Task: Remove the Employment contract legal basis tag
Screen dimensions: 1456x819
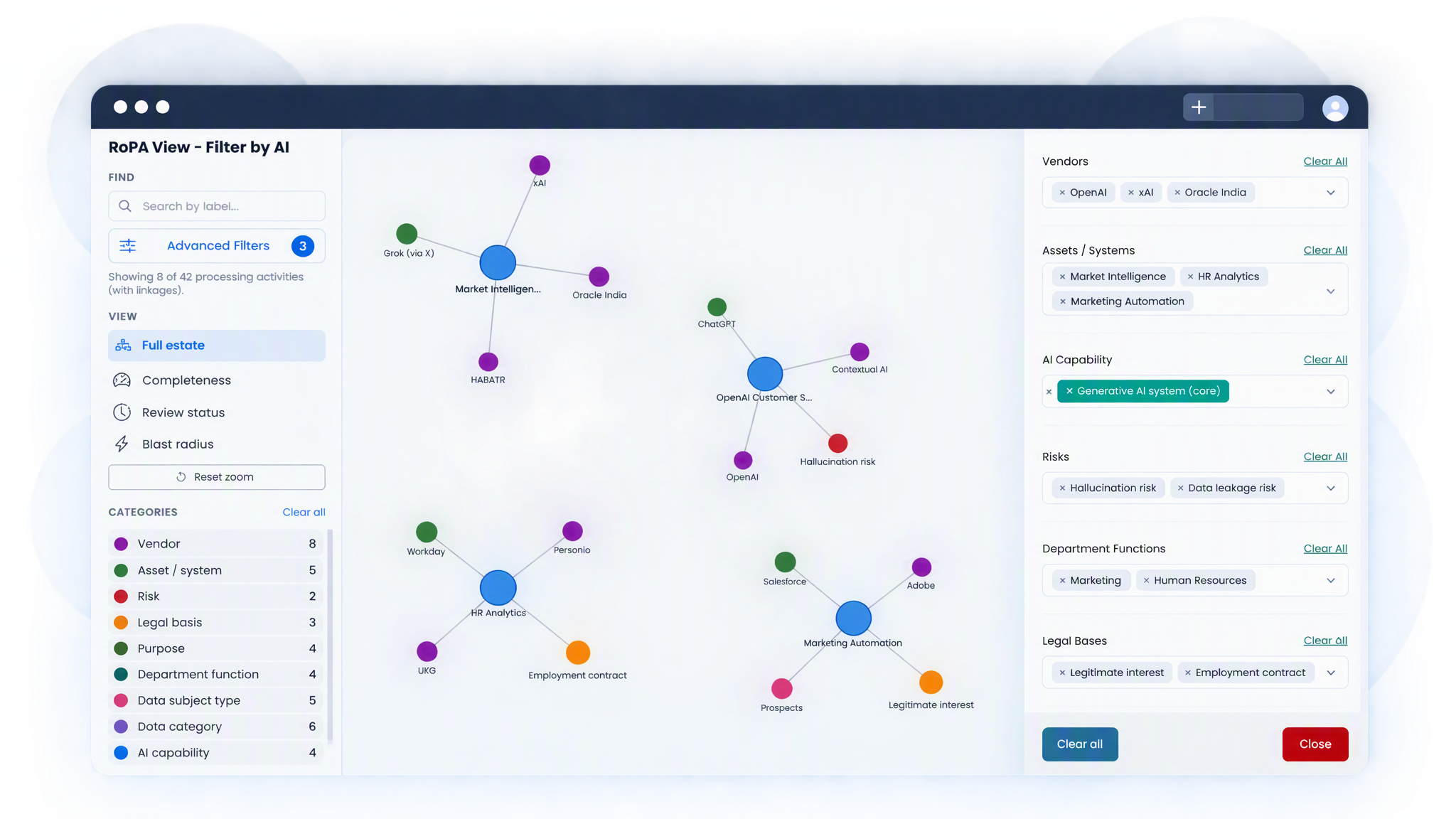Action: point(1188,673)
